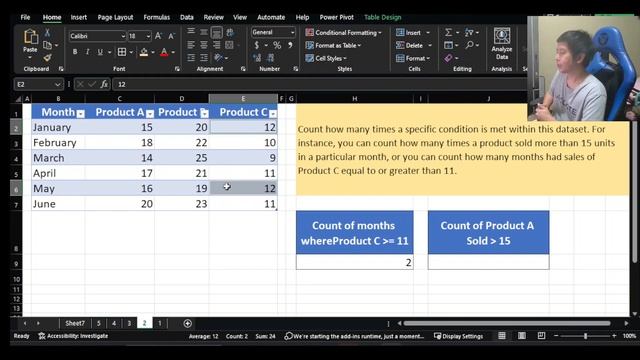Open Cell Styles dropdown

coord(326,58)
